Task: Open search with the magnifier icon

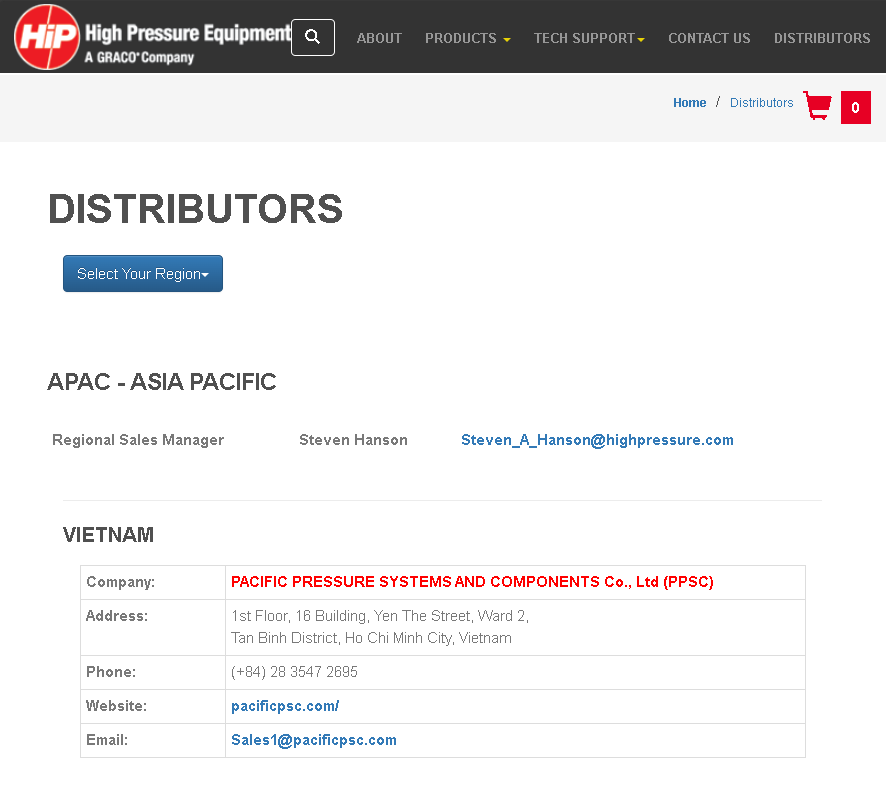Action: (x=312, y=37)
